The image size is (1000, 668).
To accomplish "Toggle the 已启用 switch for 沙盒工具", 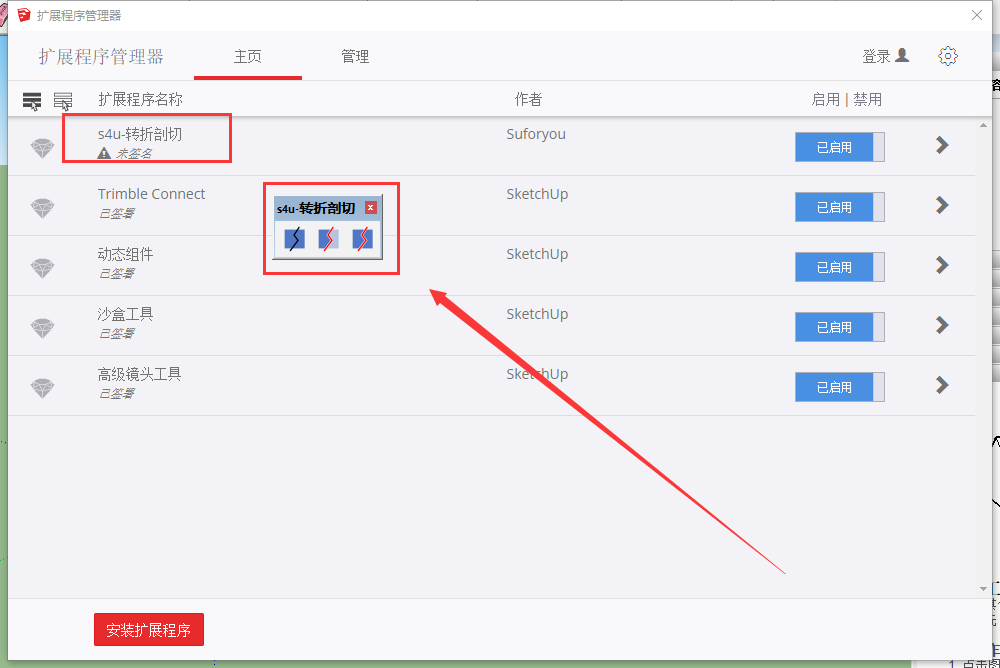I will pos(840,327).
